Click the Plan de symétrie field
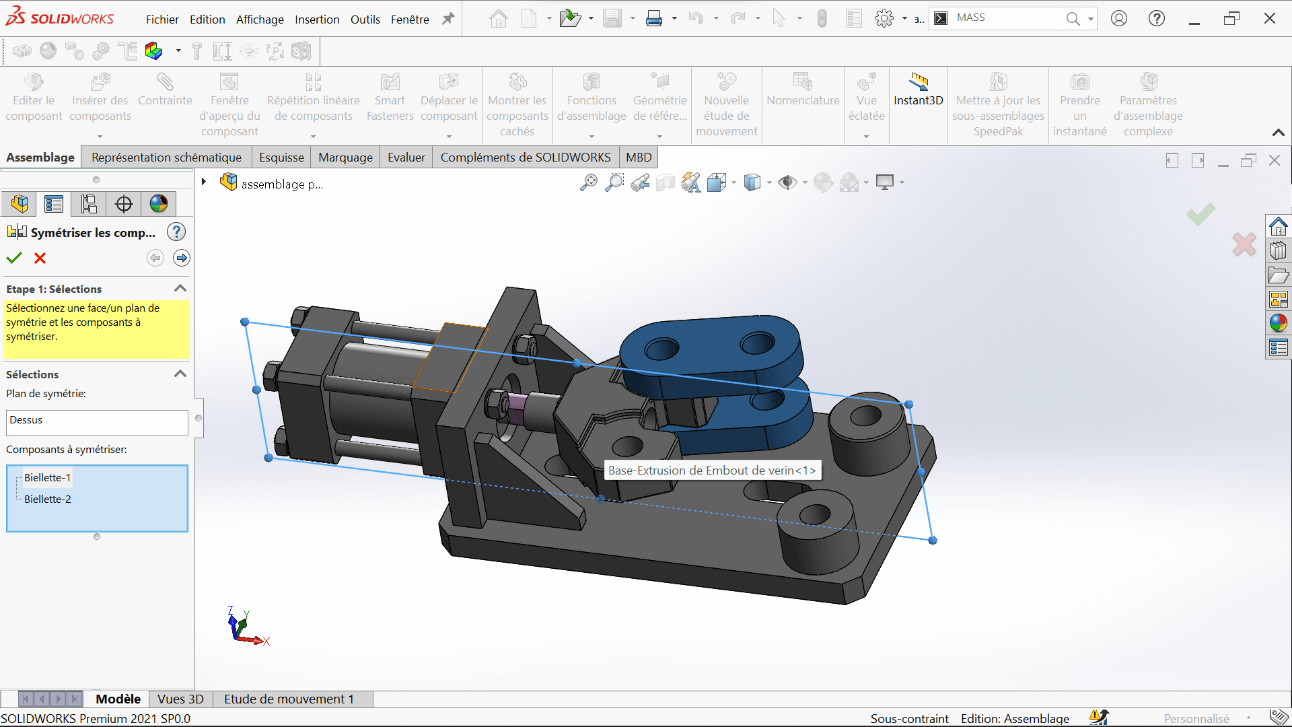Viewport: 1292px width, 727px height. pos(97,421)
